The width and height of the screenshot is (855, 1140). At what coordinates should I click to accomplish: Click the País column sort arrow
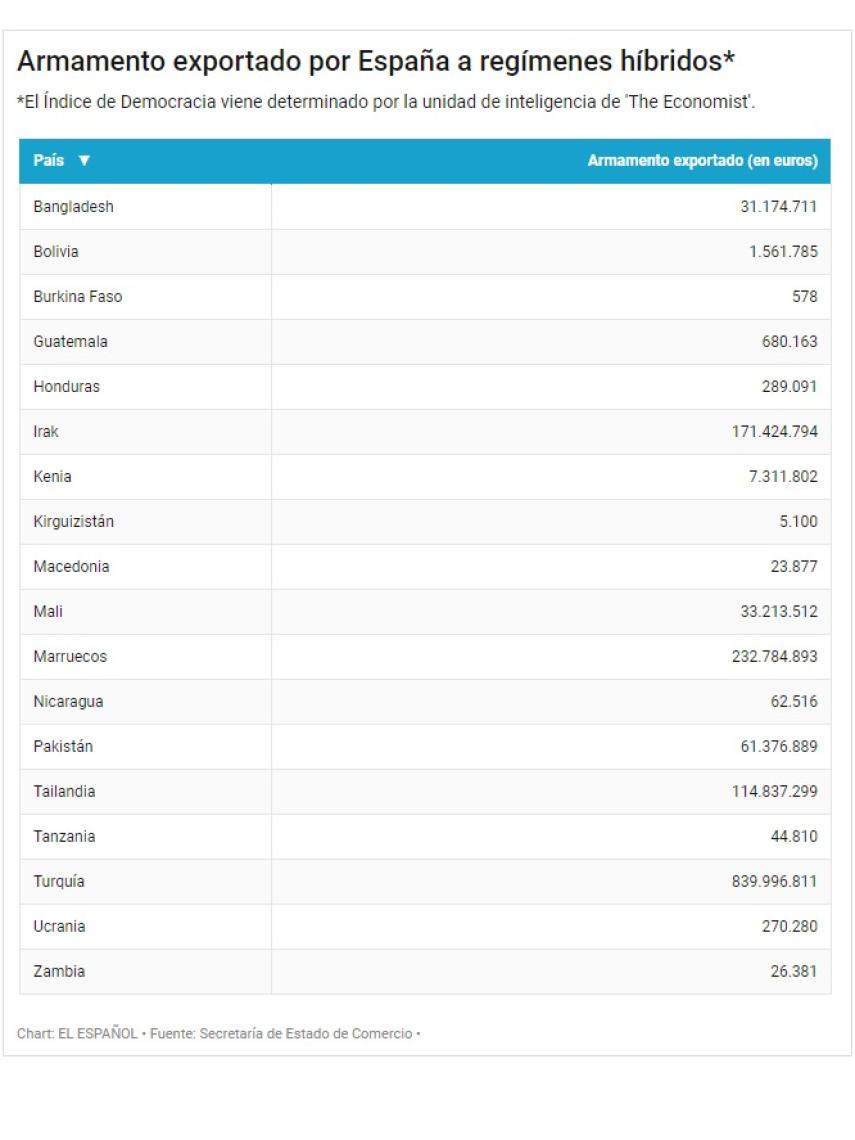(84, 162)
